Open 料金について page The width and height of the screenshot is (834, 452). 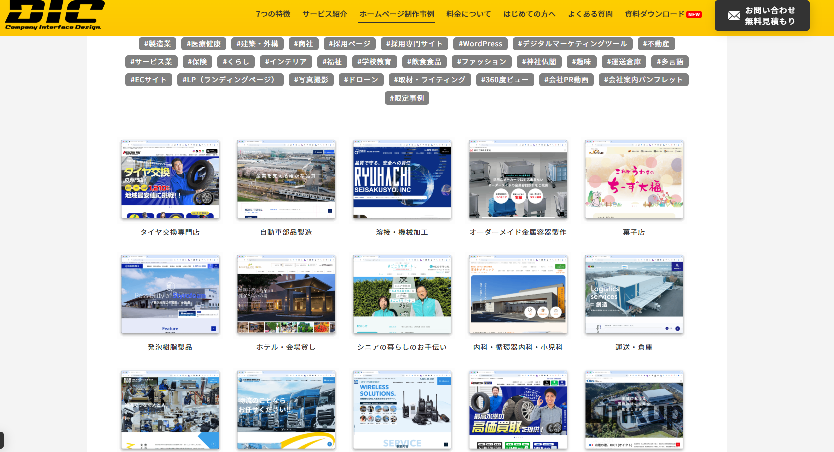[x=468, y=15]
